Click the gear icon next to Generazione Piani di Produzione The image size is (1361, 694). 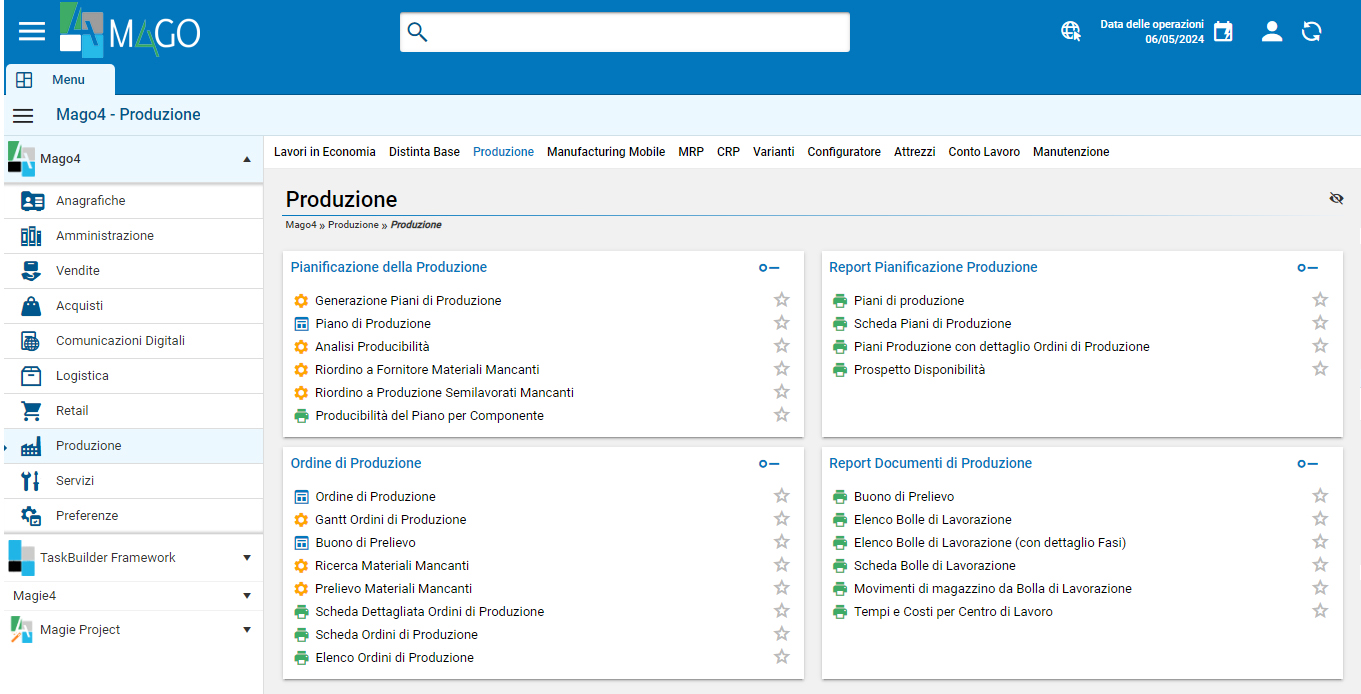click(301, 301)
